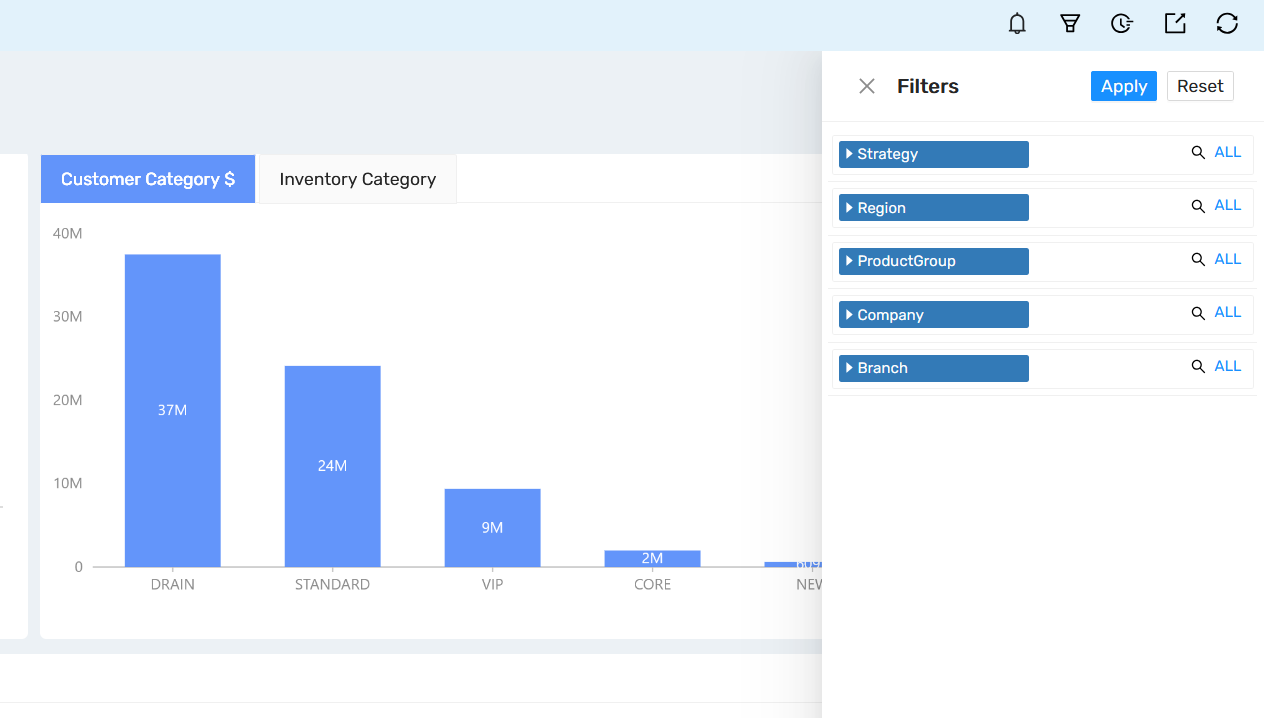
Task: Open the time history icon
Action: click(1122, 23)
